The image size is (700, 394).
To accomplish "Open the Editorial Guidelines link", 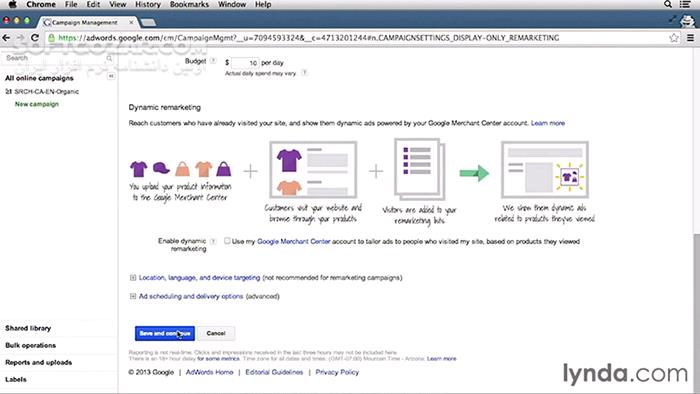I will [x=274, y=372].
